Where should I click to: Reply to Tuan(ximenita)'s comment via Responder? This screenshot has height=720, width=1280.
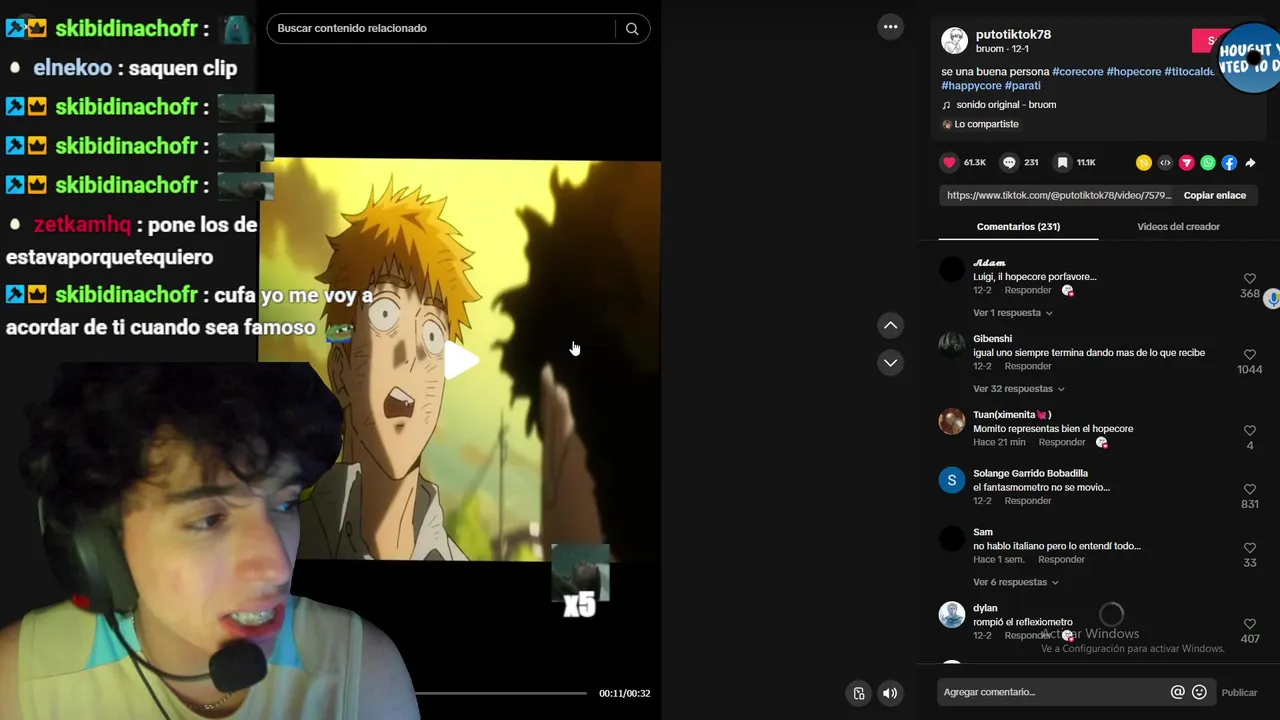(1061, 443)
